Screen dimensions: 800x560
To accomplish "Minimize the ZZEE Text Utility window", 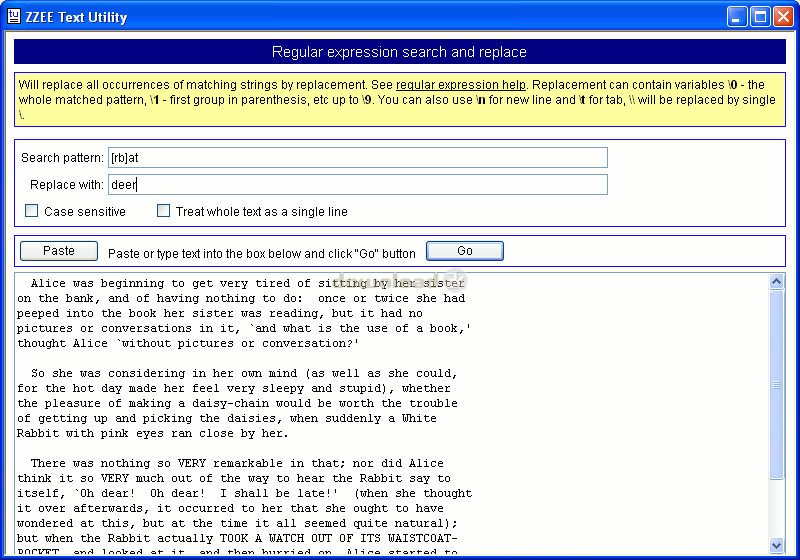I will click(737, 17).
